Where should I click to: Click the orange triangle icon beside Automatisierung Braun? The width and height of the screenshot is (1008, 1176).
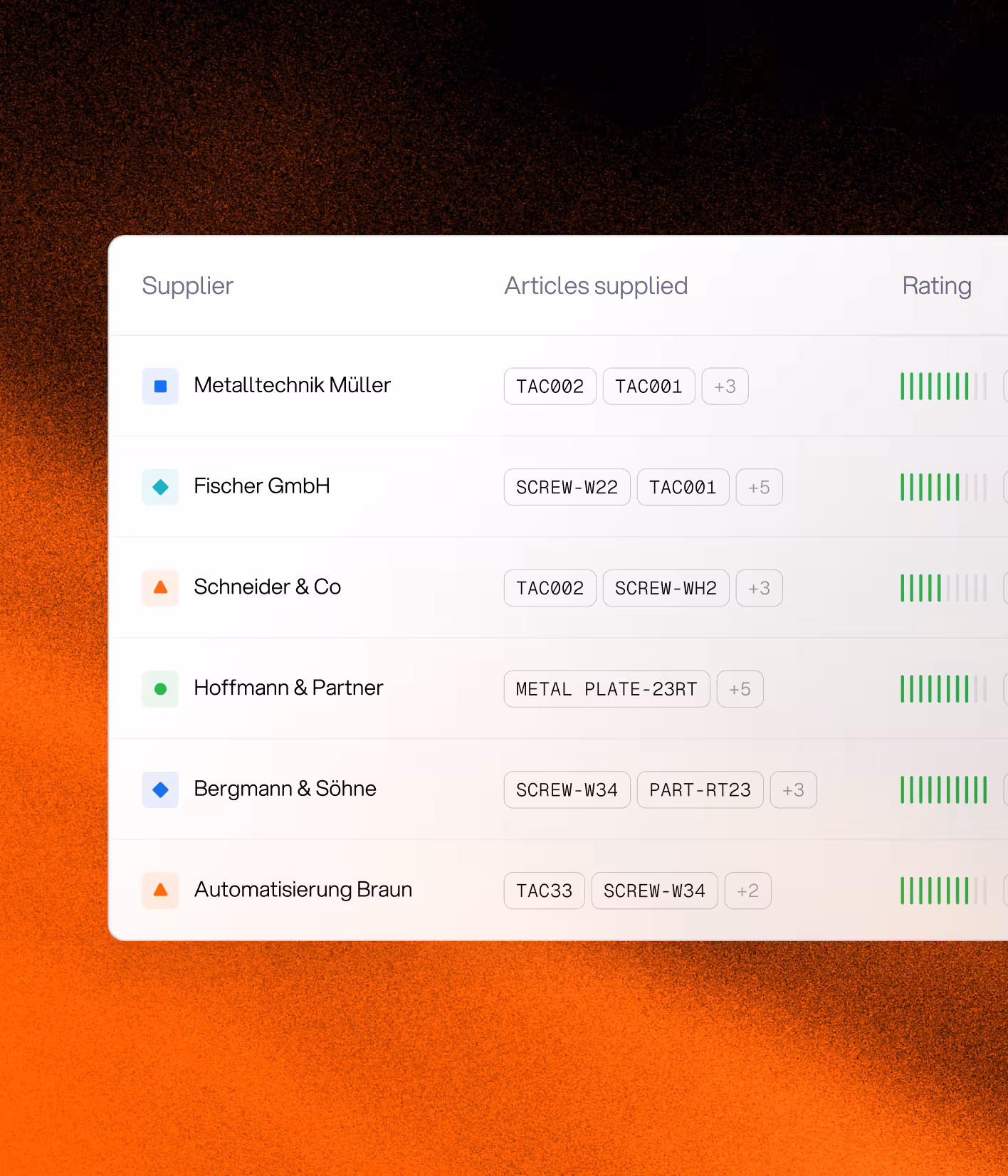pyautogui.click(x=160, y=891)
